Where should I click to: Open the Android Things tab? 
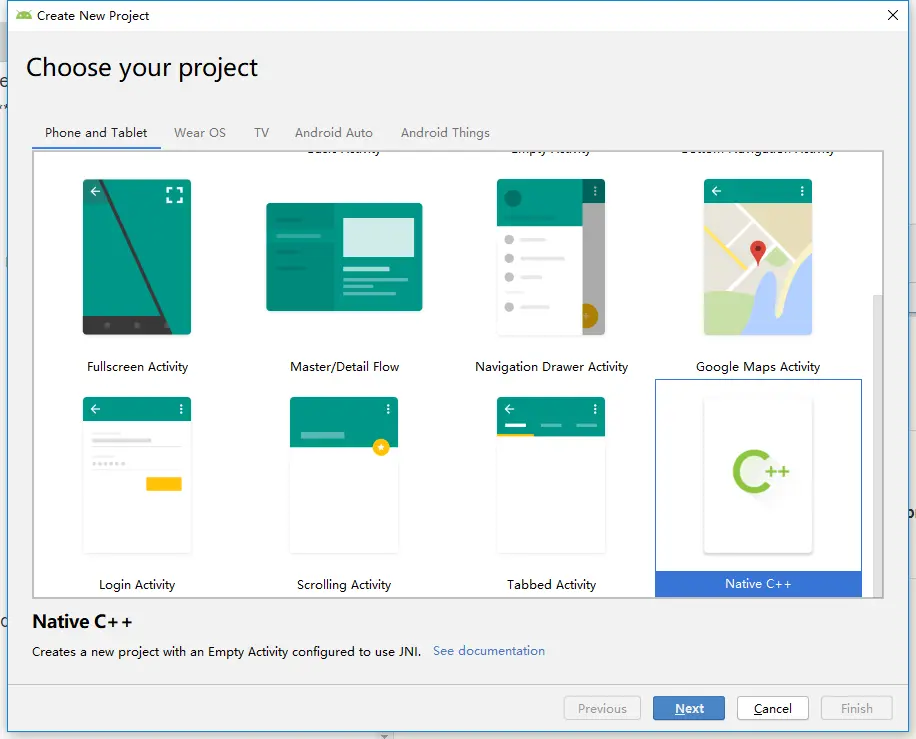point(445,133)
